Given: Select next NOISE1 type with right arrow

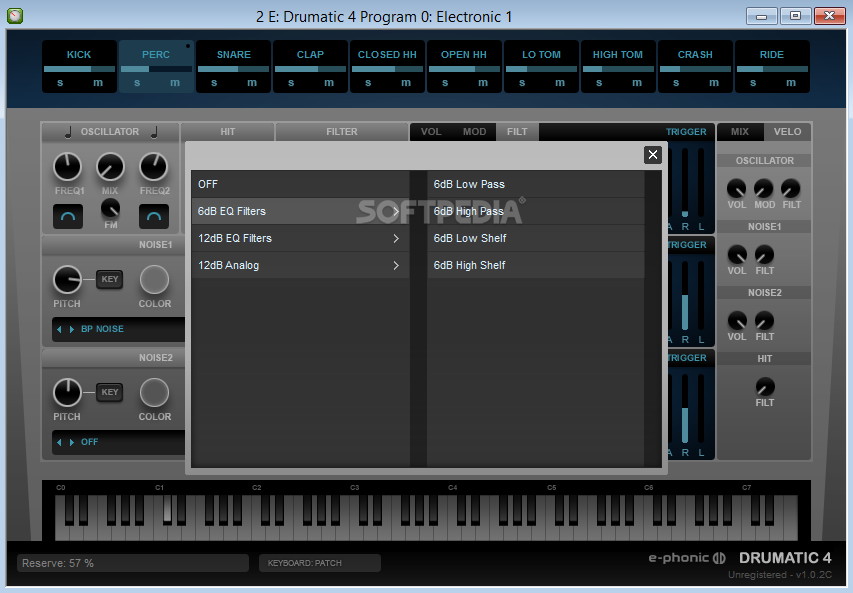Looking at the screenshot, I should click(71, 329).
